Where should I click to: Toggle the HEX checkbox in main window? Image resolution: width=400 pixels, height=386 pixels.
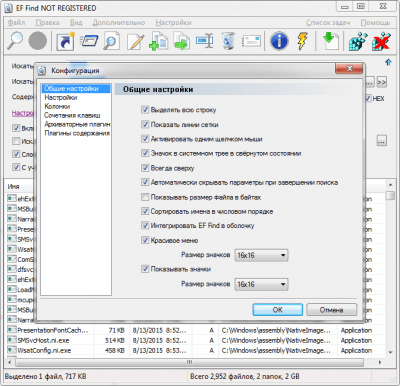click(x=369, y=98)
